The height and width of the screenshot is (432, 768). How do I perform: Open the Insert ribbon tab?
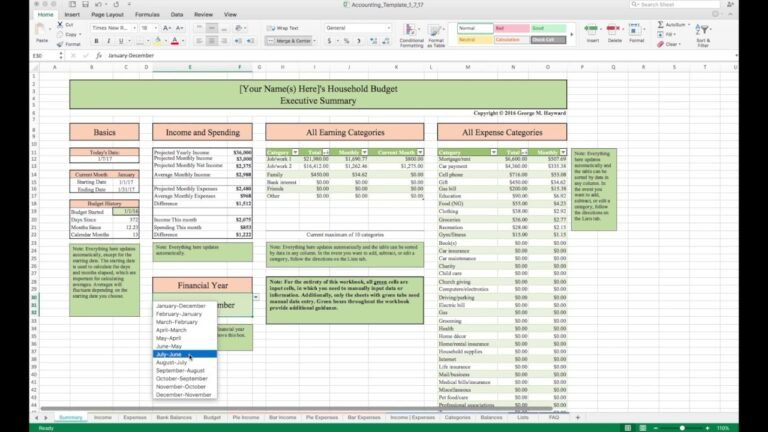click(x=72, y=15)
